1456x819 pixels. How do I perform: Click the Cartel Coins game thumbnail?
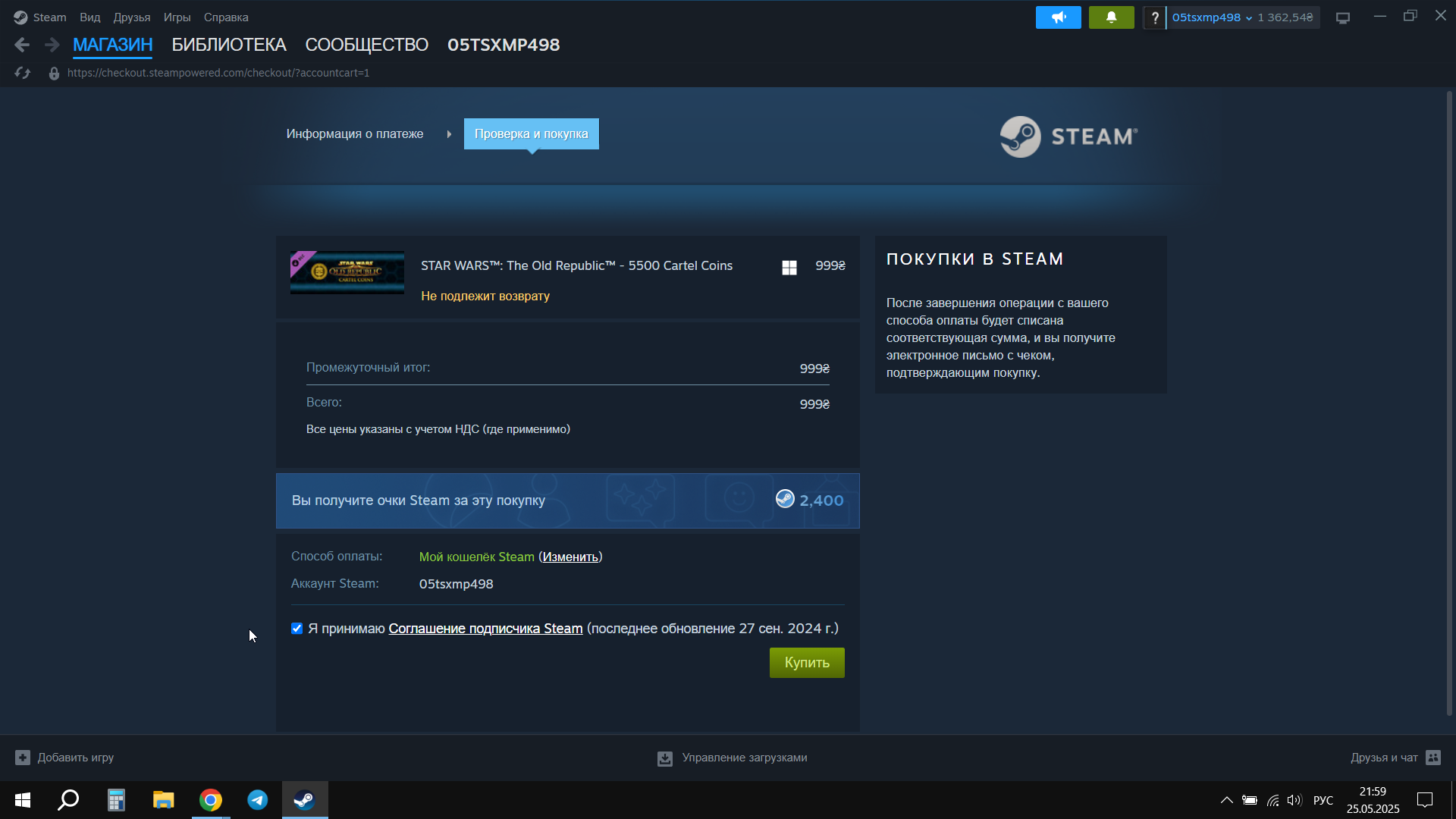[x=347, y=272]
